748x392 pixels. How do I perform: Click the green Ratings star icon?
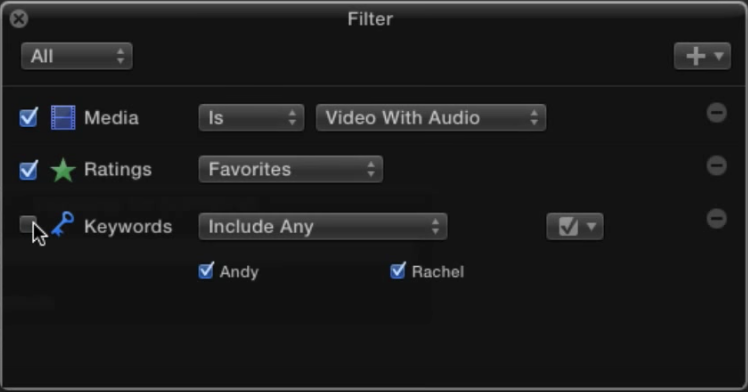tap(63, 170)
